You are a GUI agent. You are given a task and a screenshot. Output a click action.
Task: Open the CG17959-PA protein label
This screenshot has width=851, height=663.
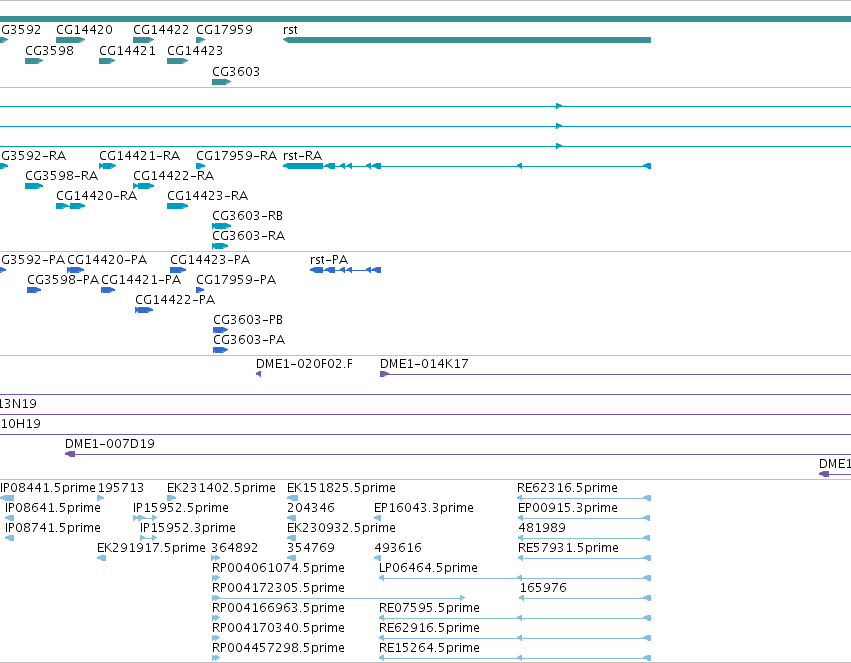236,280
